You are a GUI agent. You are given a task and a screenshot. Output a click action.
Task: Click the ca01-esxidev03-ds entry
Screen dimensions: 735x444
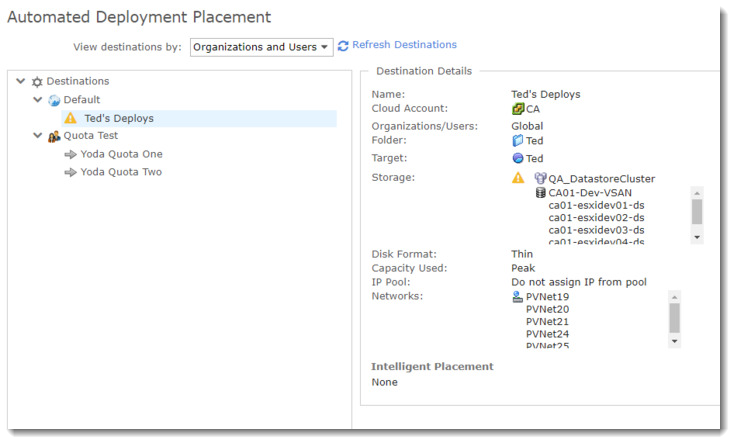coord(596,230)
